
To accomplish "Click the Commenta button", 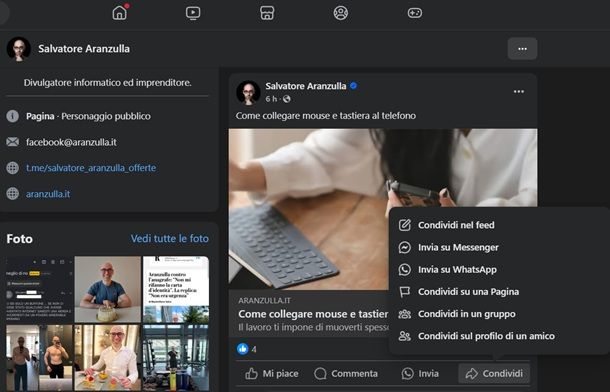I will 346,374.
